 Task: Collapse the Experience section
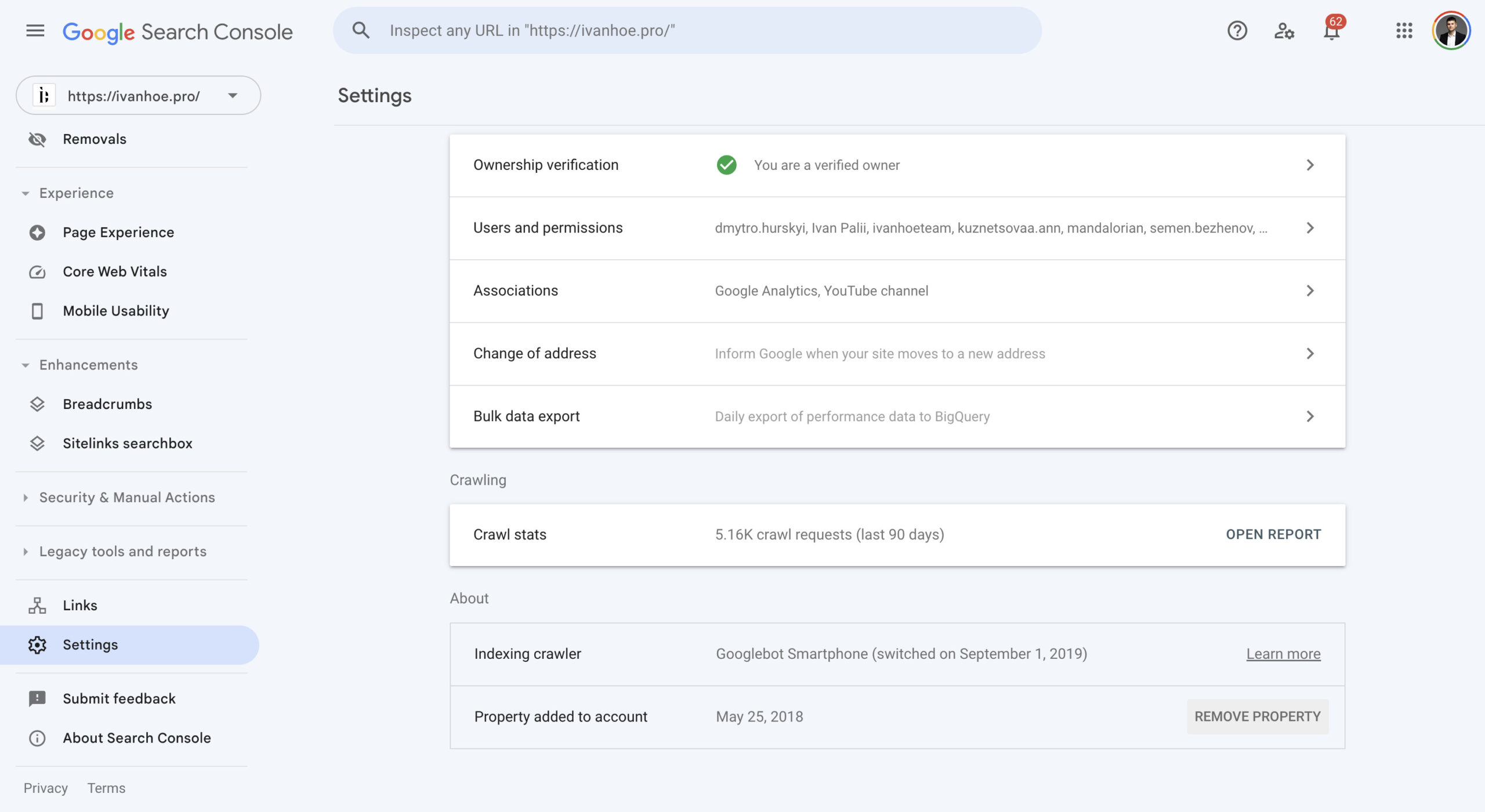coord(76,193)
